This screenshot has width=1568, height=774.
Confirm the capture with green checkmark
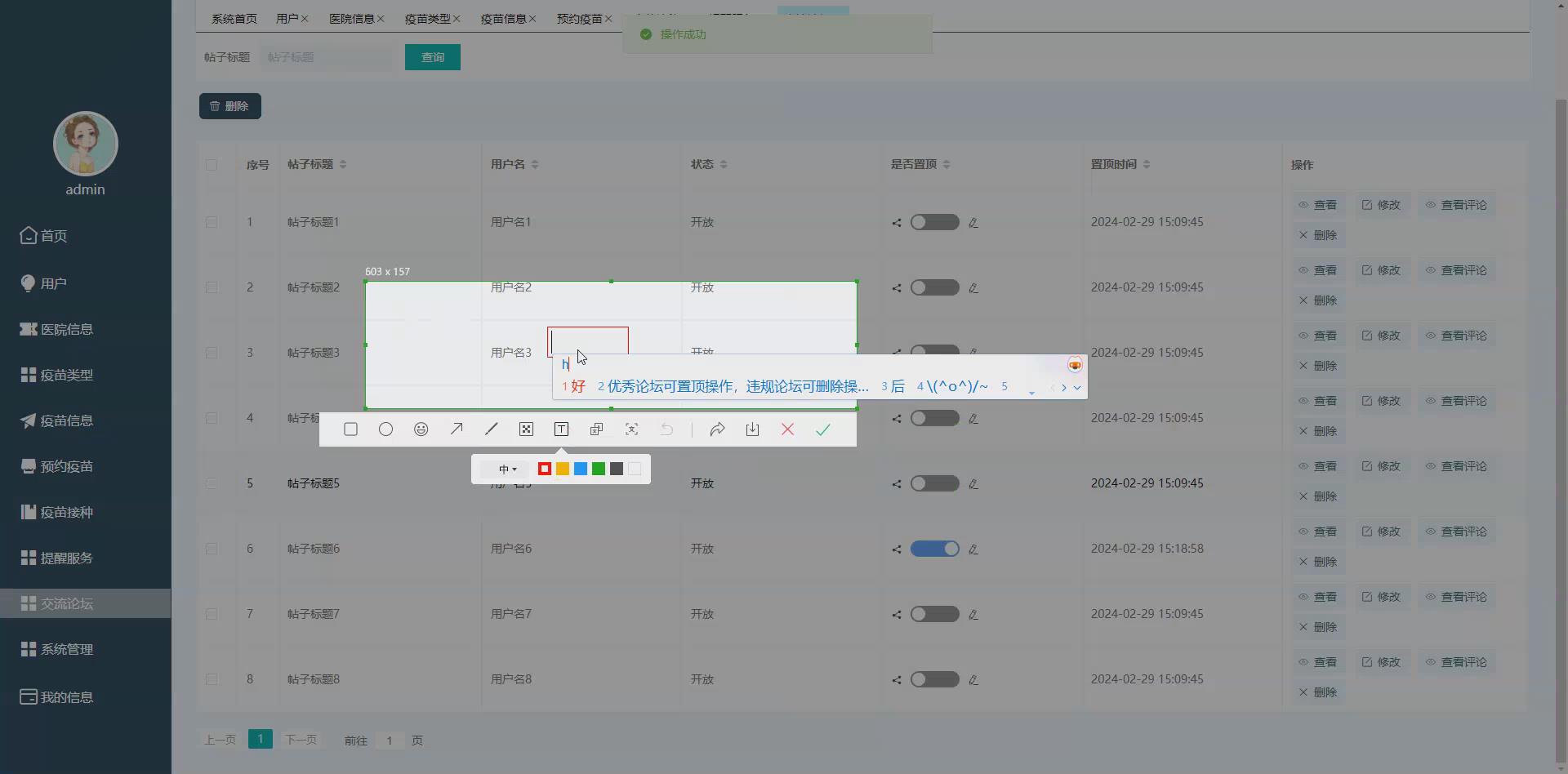coord(822,429)
